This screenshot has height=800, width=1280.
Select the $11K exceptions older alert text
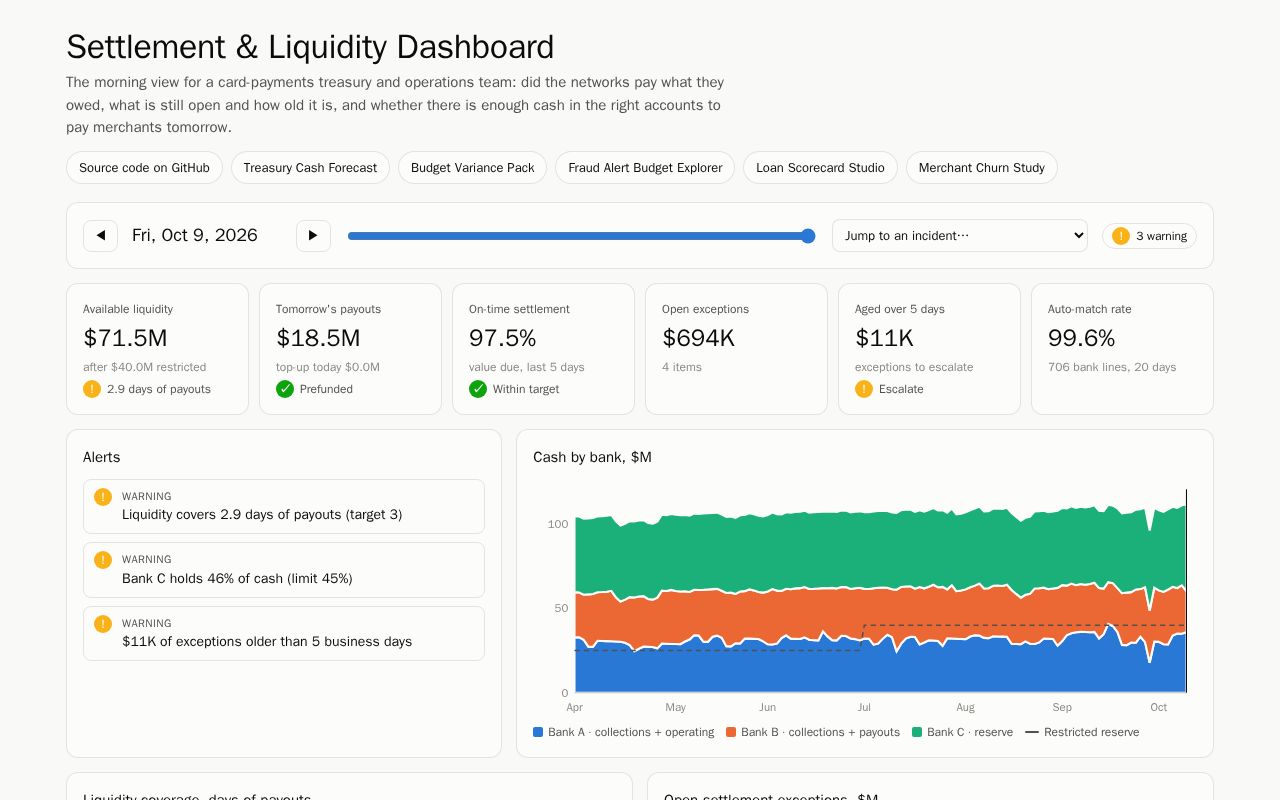click(x=267, y=642)
